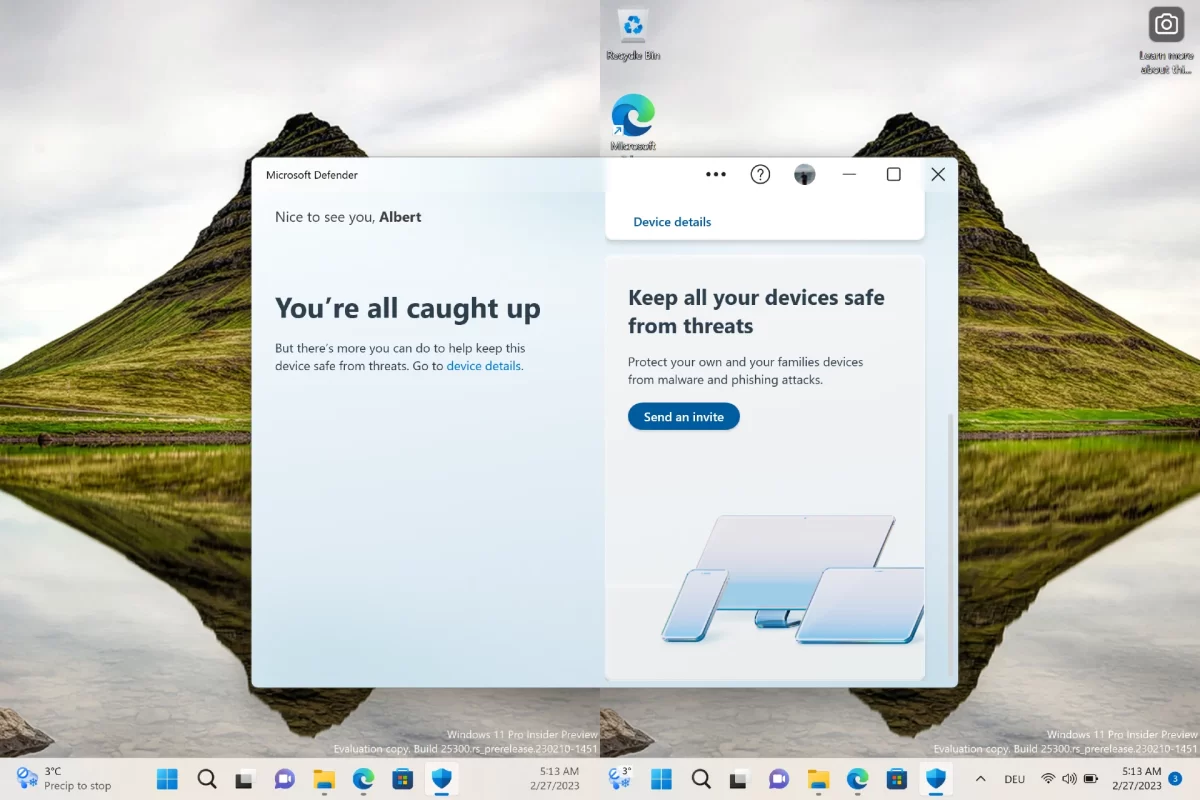Open Microsoft Store on the taskbar with DEU tray

pos(897,779)
